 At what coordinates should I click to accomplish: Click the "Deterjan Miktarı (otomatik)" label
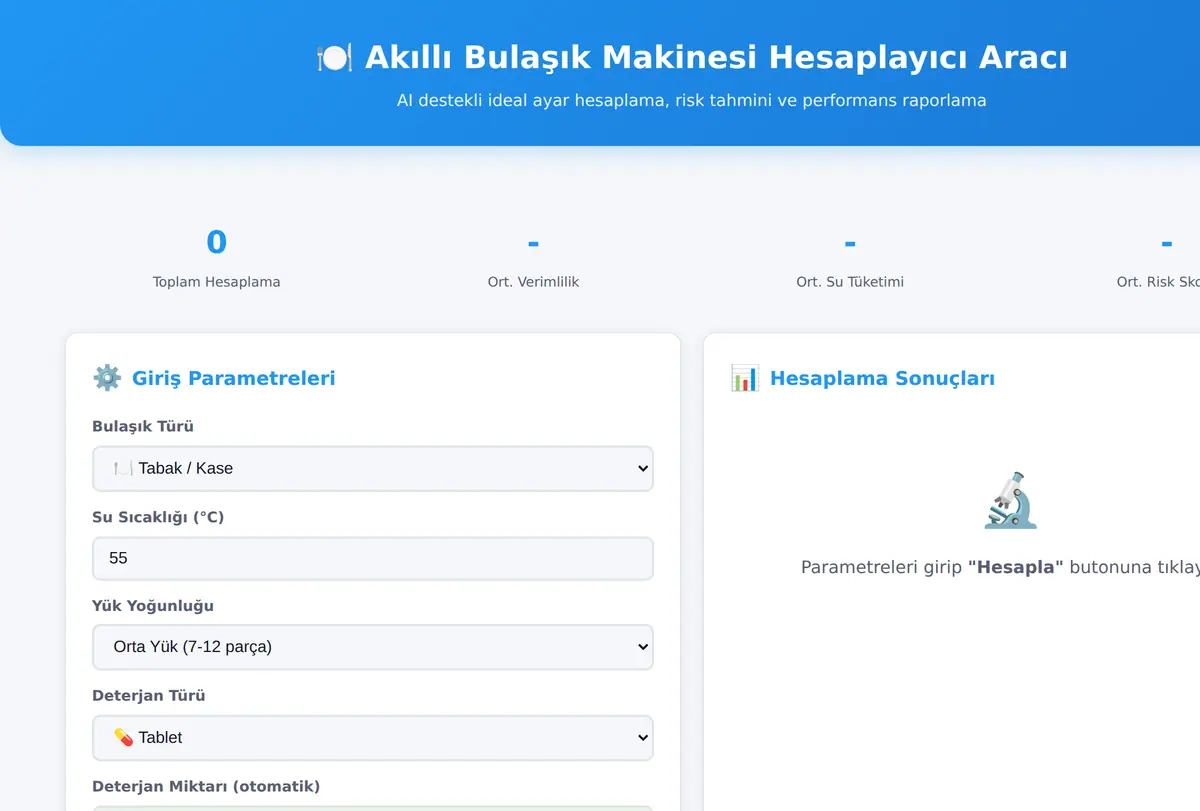(206, 786)
